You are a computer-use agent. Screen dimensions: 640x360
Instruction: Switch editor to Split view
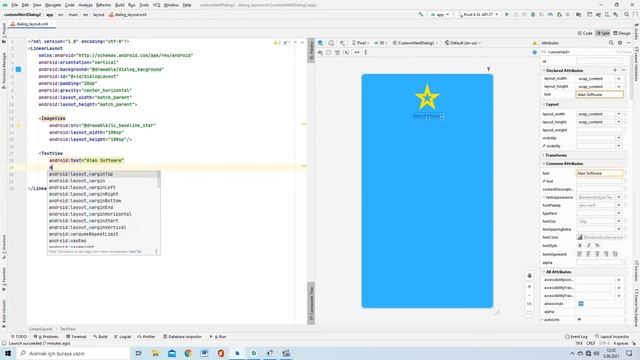pyautogui.click(x=603, y=33)
